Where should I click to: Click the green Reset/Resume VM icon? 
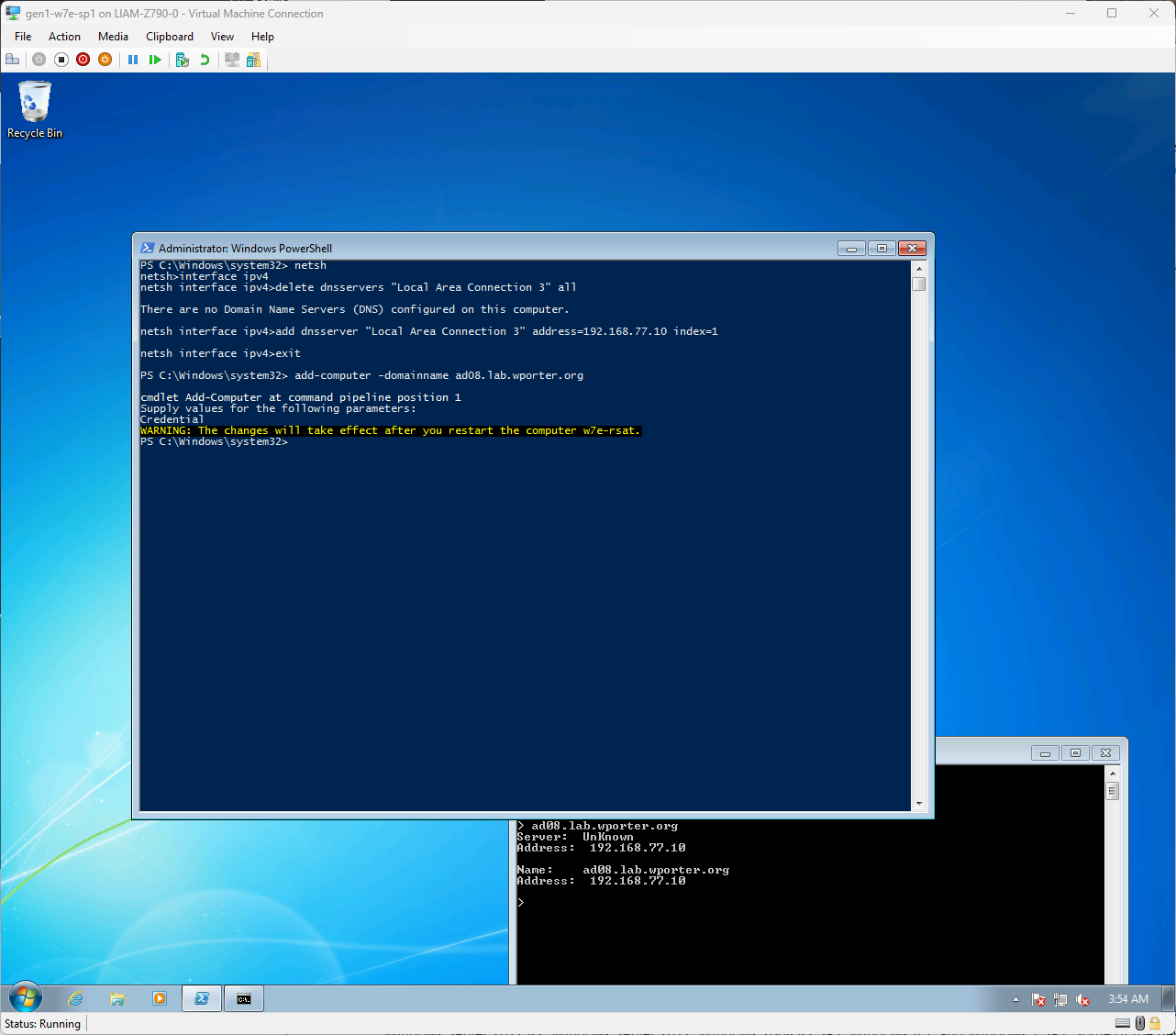(155, 60)
